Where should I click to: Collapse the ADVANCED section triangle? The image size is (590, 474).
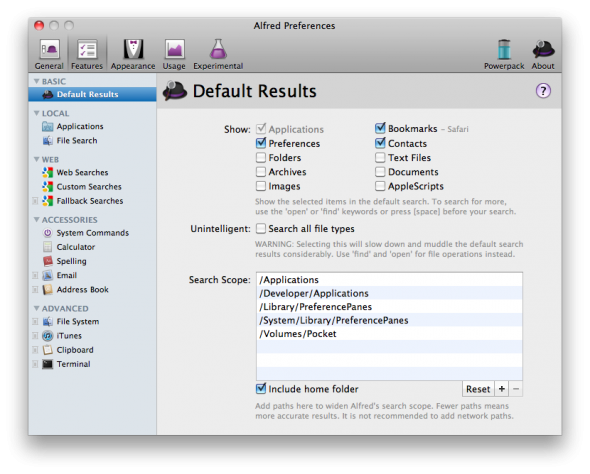(36, 308)
